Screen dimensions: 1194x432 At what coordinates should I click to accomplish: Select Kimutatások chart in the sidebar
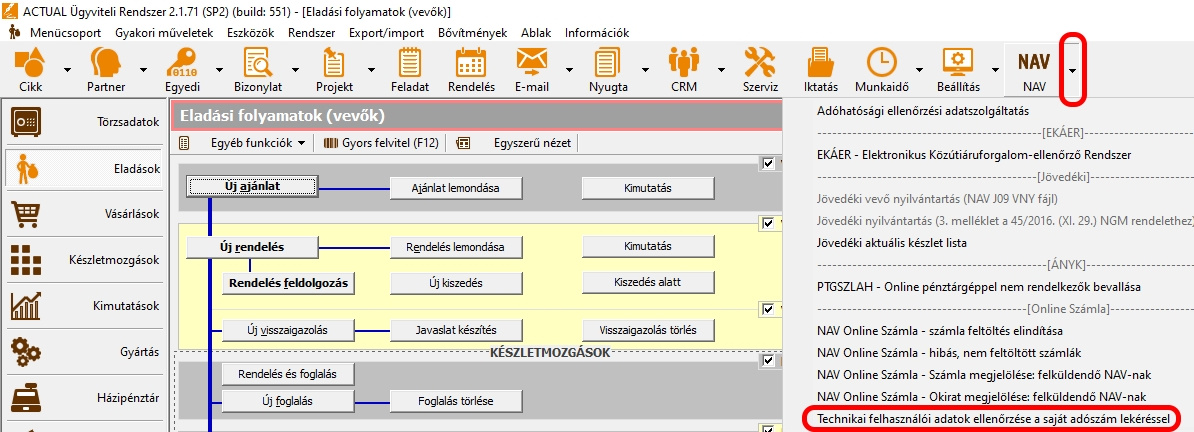[x=82, y=306]
